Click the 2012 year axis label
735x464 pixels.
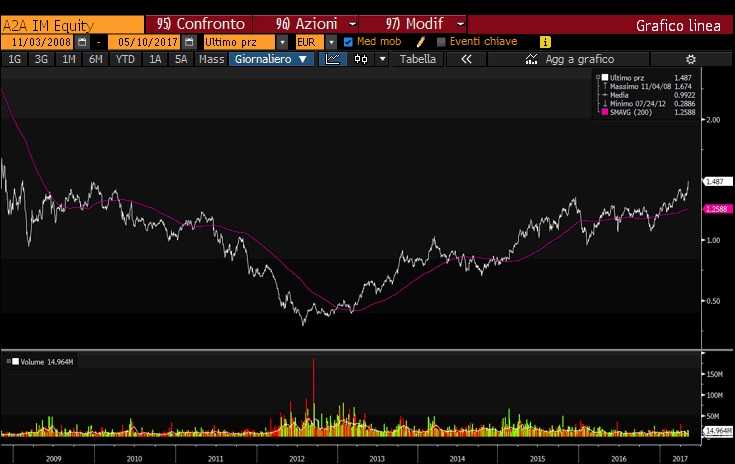297,458
